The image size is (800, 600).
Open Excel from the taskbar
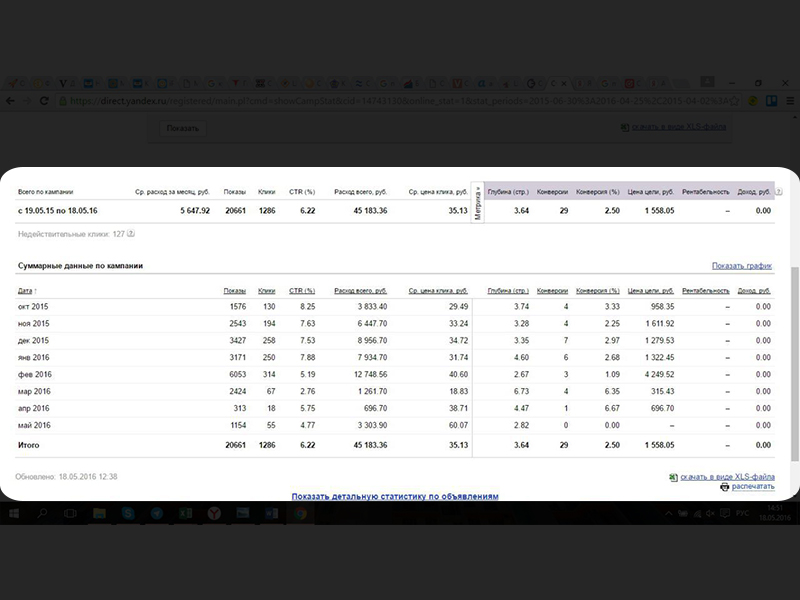[x=185, y=513]
